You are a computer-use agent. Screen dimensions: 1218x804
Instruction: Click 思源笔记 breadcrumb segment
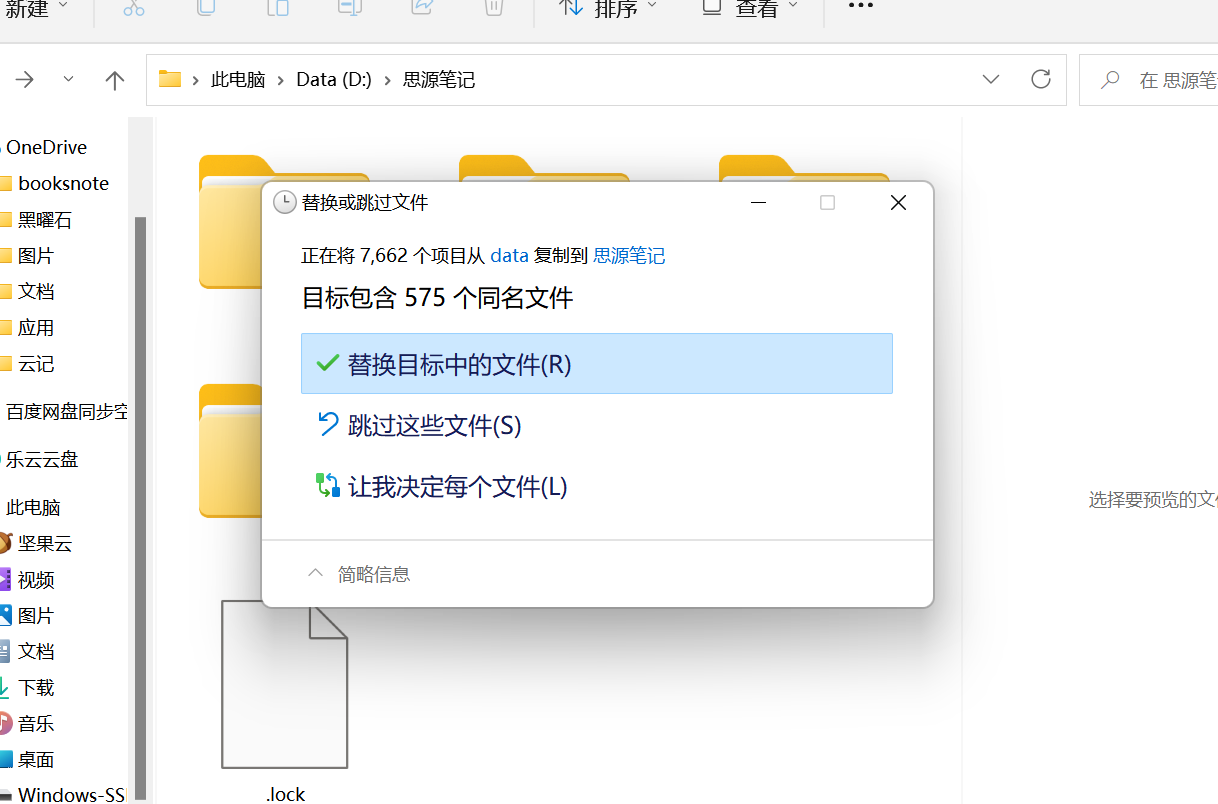coord(439,80)
